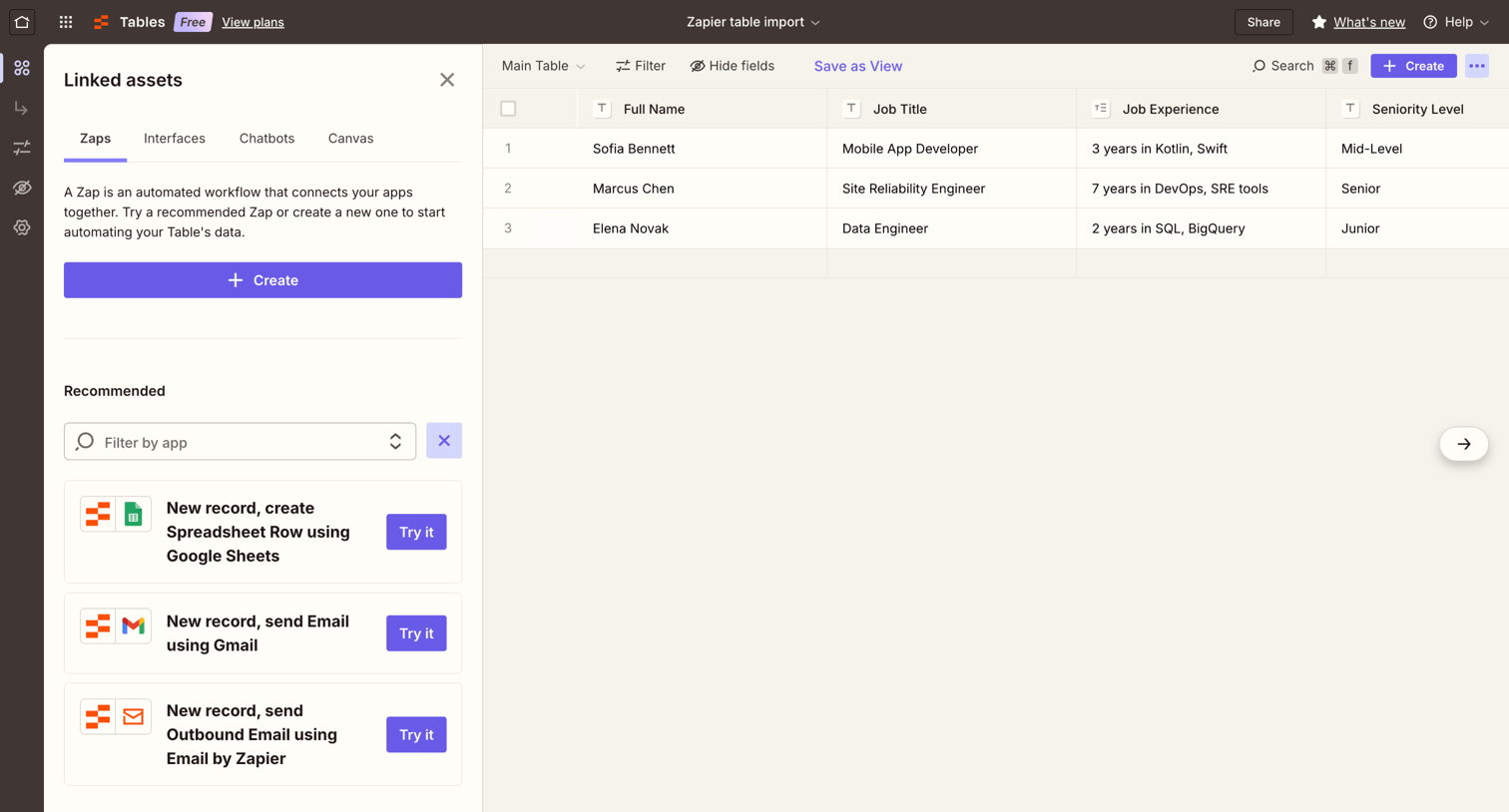Switch to the Zaps tab
The height and width of the screenshot is (812, 1509).
click(96, 139)
